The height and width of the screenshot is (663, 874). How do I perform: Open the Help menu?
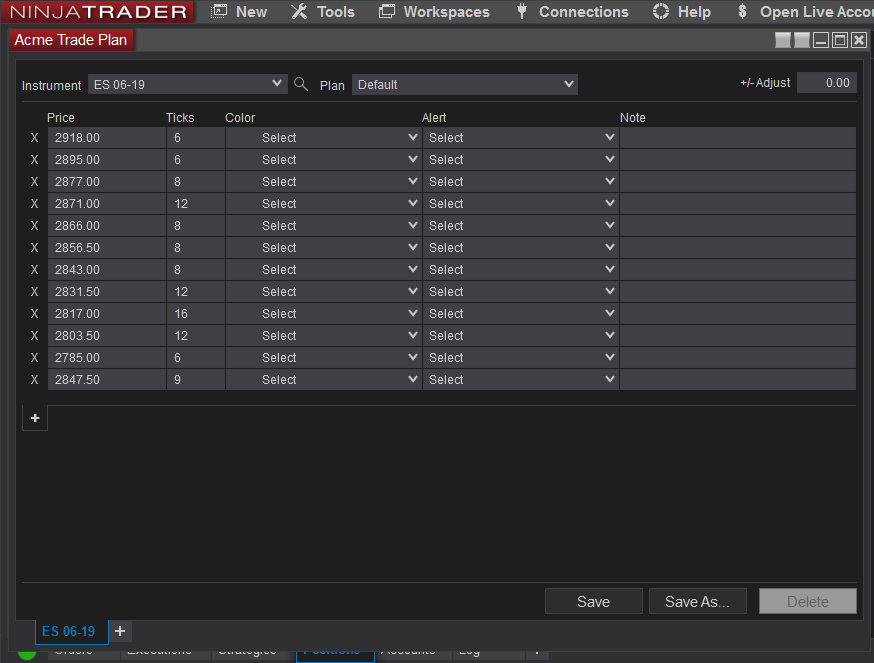tap(682, 12)
